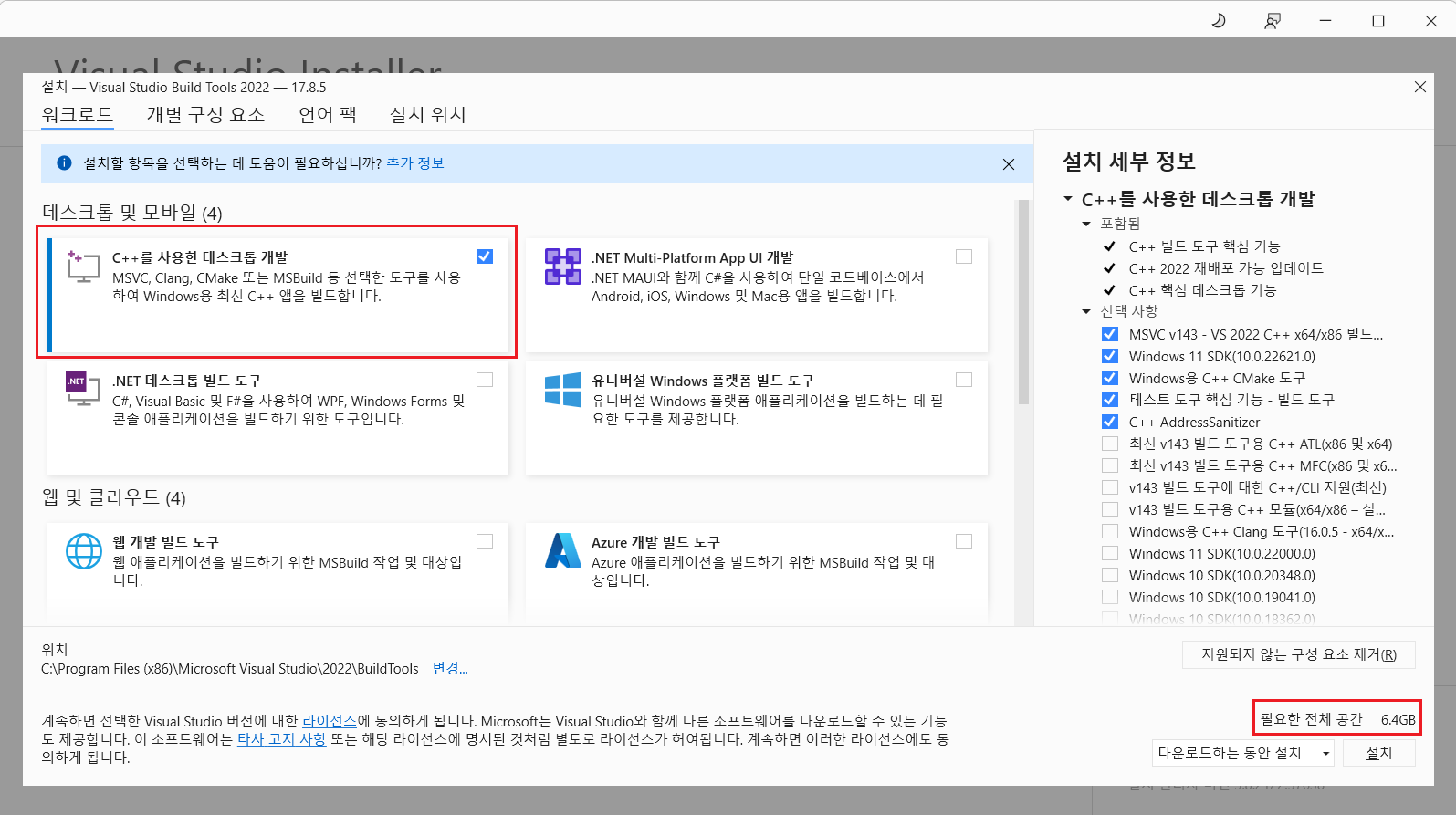
Task: Click C++ 빌드 도구 핵심 기능 included item
Action: (x=1204, y=246)
